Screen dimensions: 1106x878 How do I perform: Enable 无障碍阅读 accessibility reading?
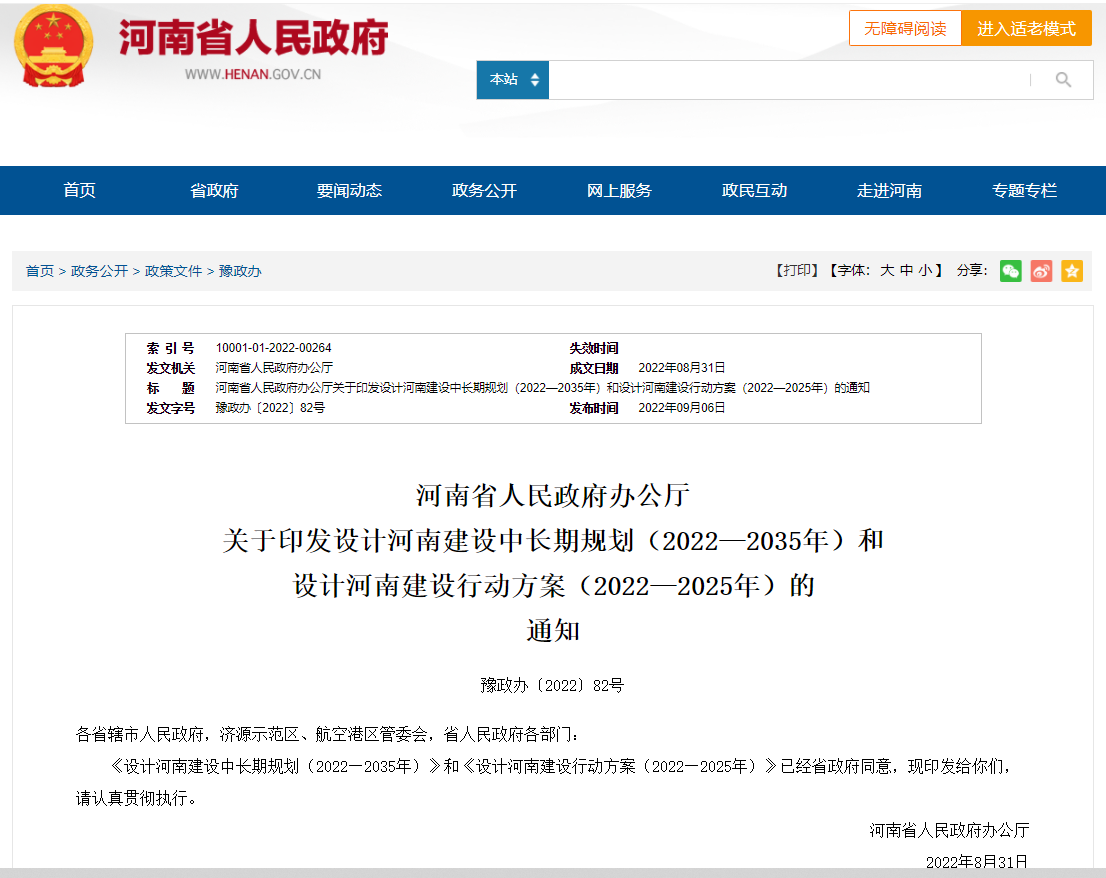[x=905, y=28]
